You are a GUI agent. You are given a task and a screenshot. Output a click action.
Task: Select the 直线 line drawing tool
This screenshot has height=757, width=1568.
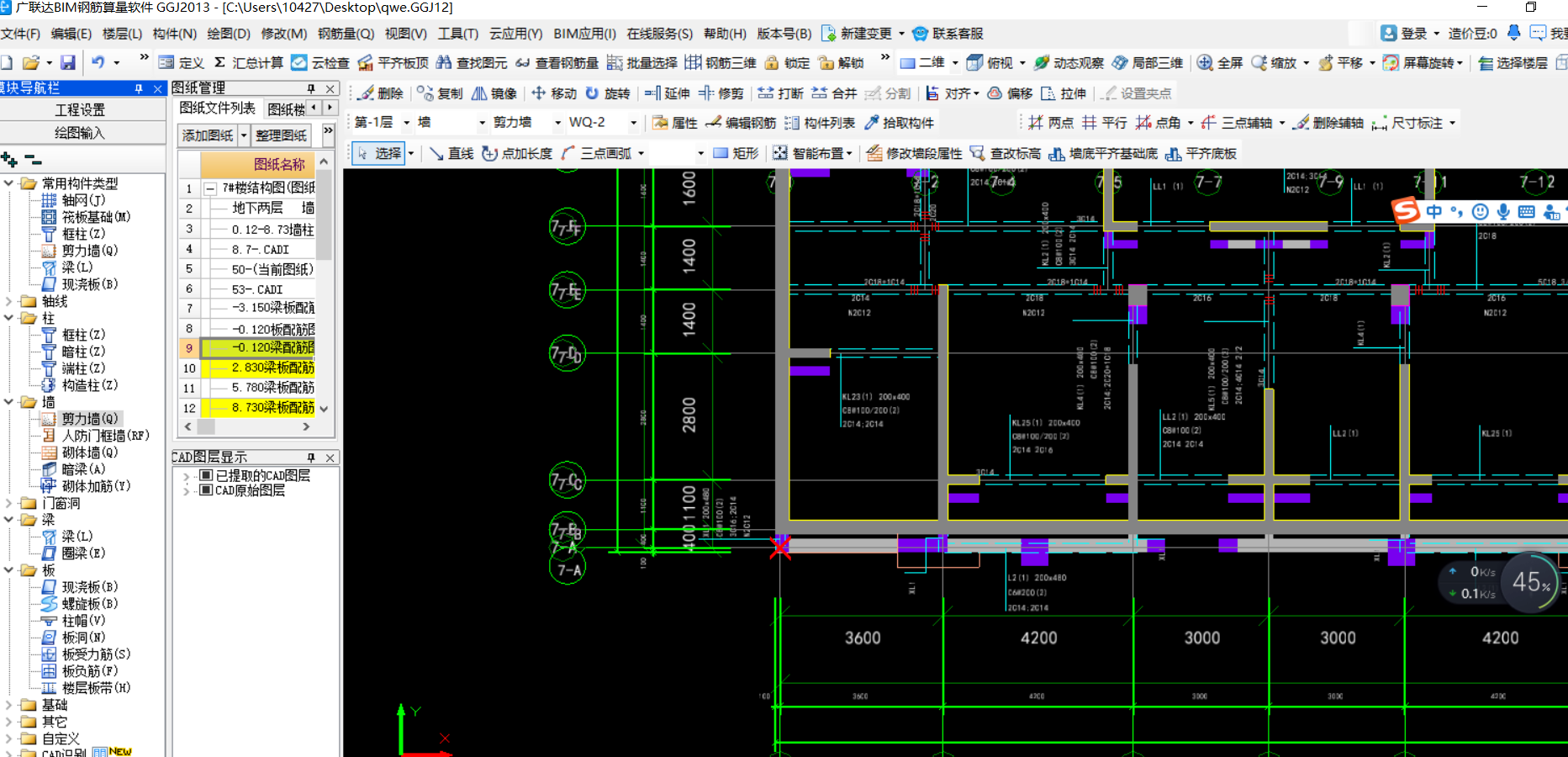click(451, 153)
